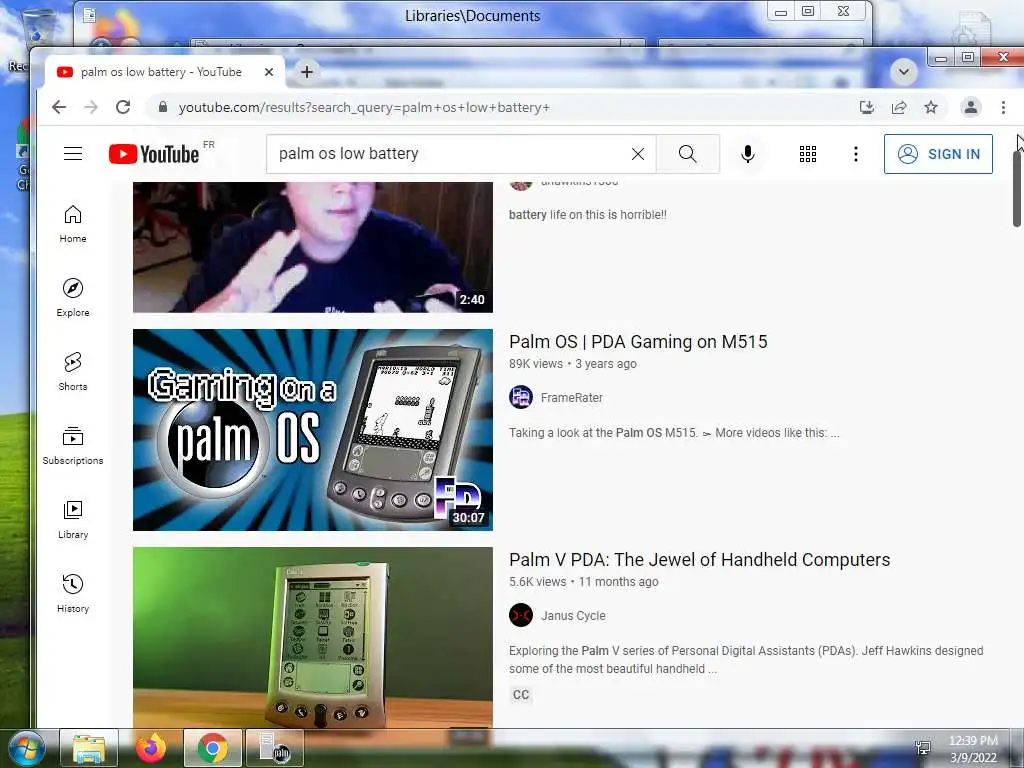
Task: Clear the search box with the X icon
Action: pyautogui.click(x=638, y=154)
